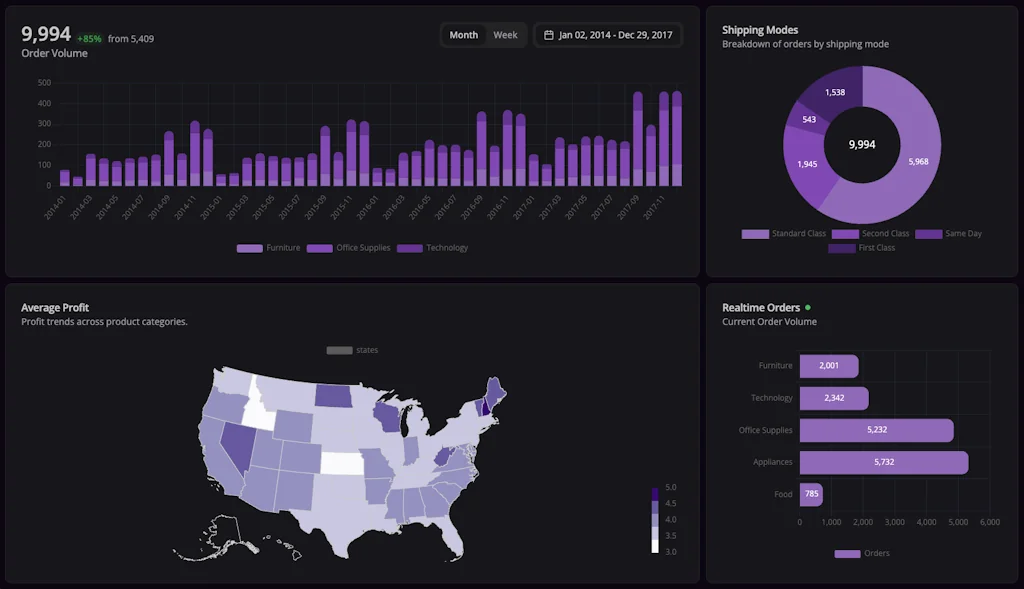This screenshot has width=1024, height=589.
Task: Toggle First Class in Shipping Modes legend
Action: click(x=841, y=248)
